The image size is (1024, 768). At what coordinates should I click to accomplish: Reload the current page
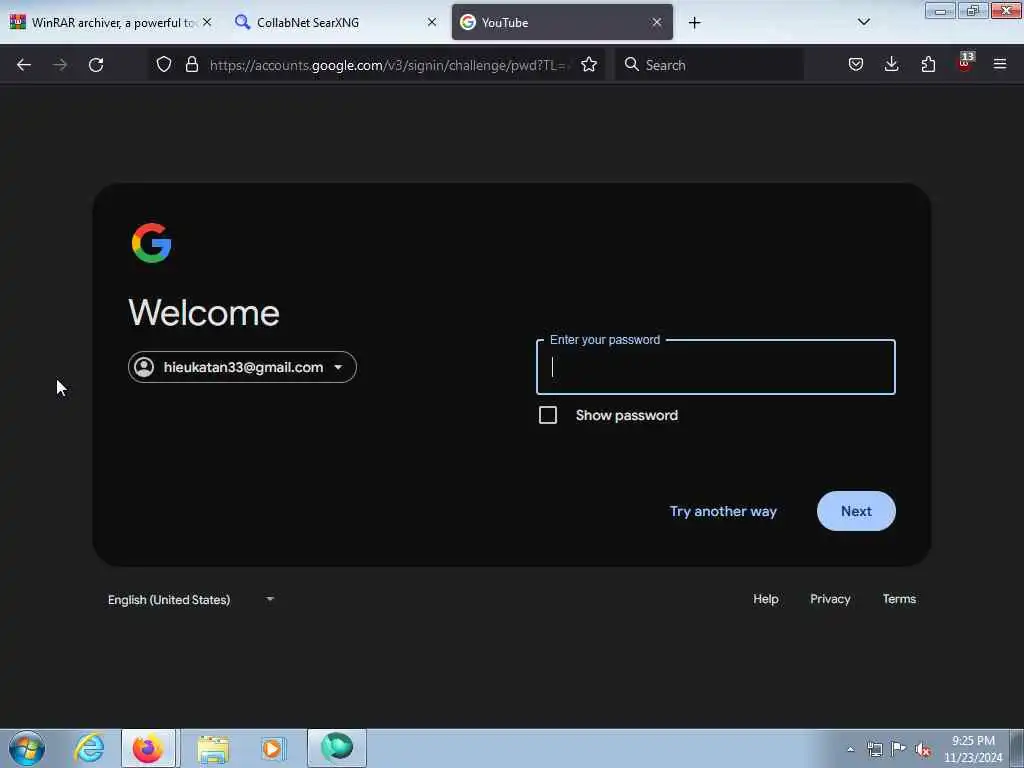96,65
